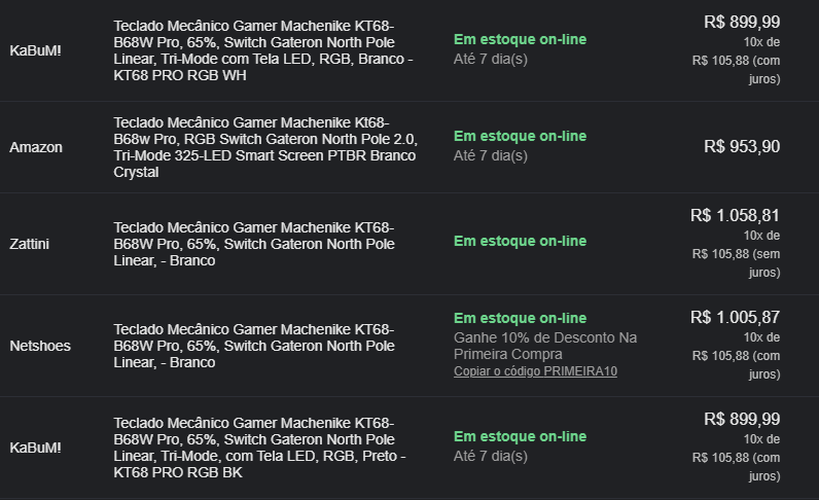819x500 pixels.
Task: Click the KT68 PRO RGB WH product title
Action: 263,51
